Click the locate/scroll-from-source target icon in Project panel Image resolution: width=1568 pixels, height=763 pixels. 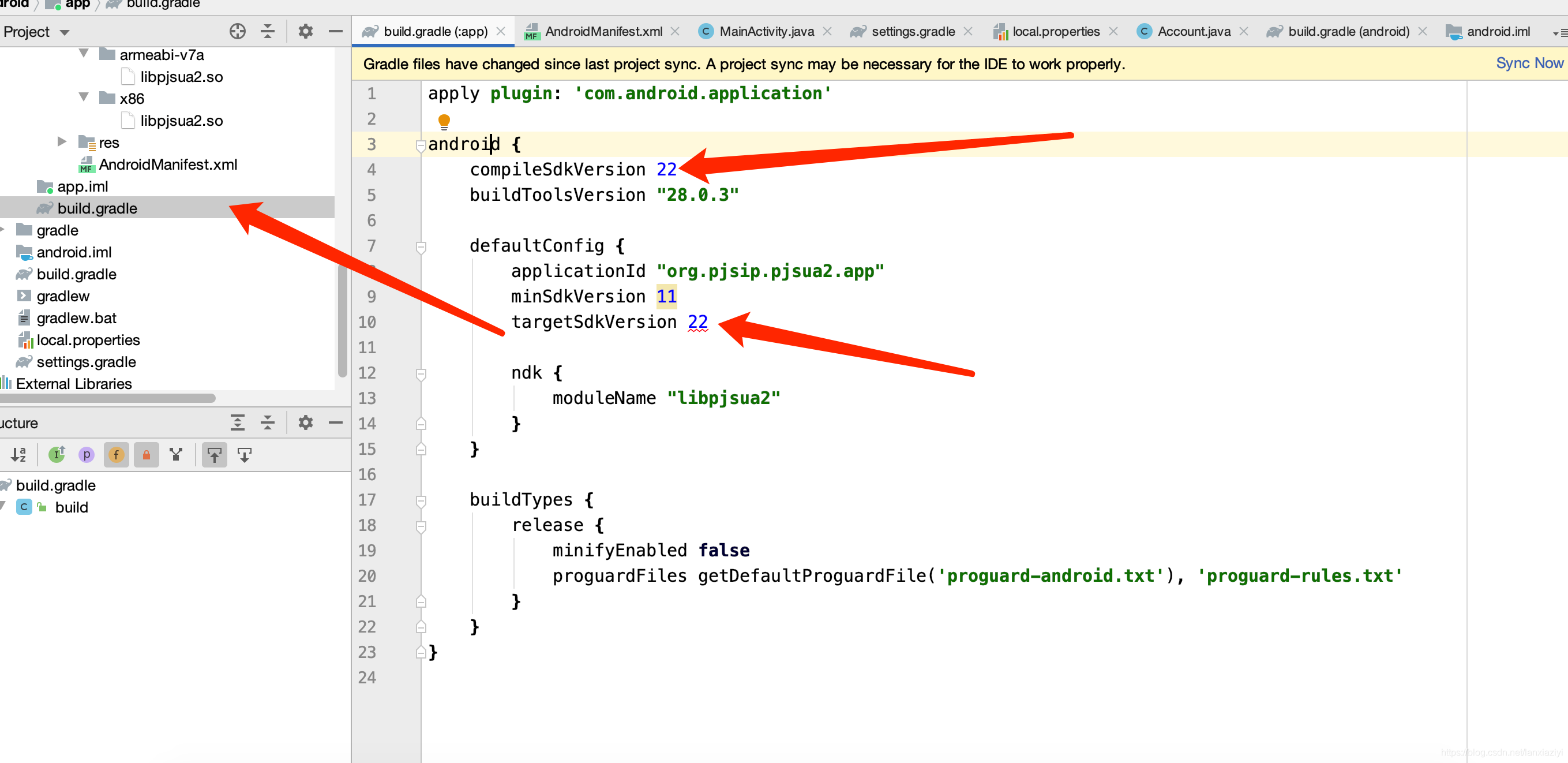(237, 31)
